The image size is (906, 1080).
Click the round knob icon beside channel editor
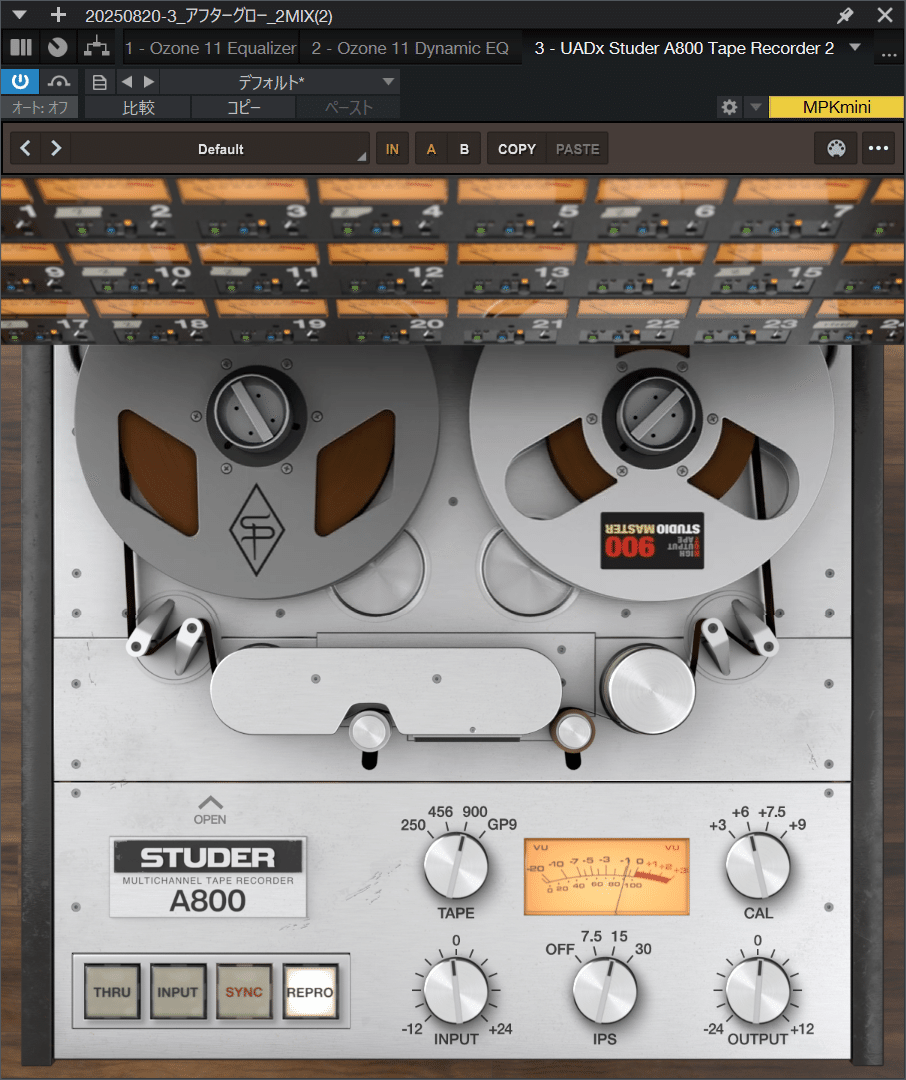click(58, 48)
